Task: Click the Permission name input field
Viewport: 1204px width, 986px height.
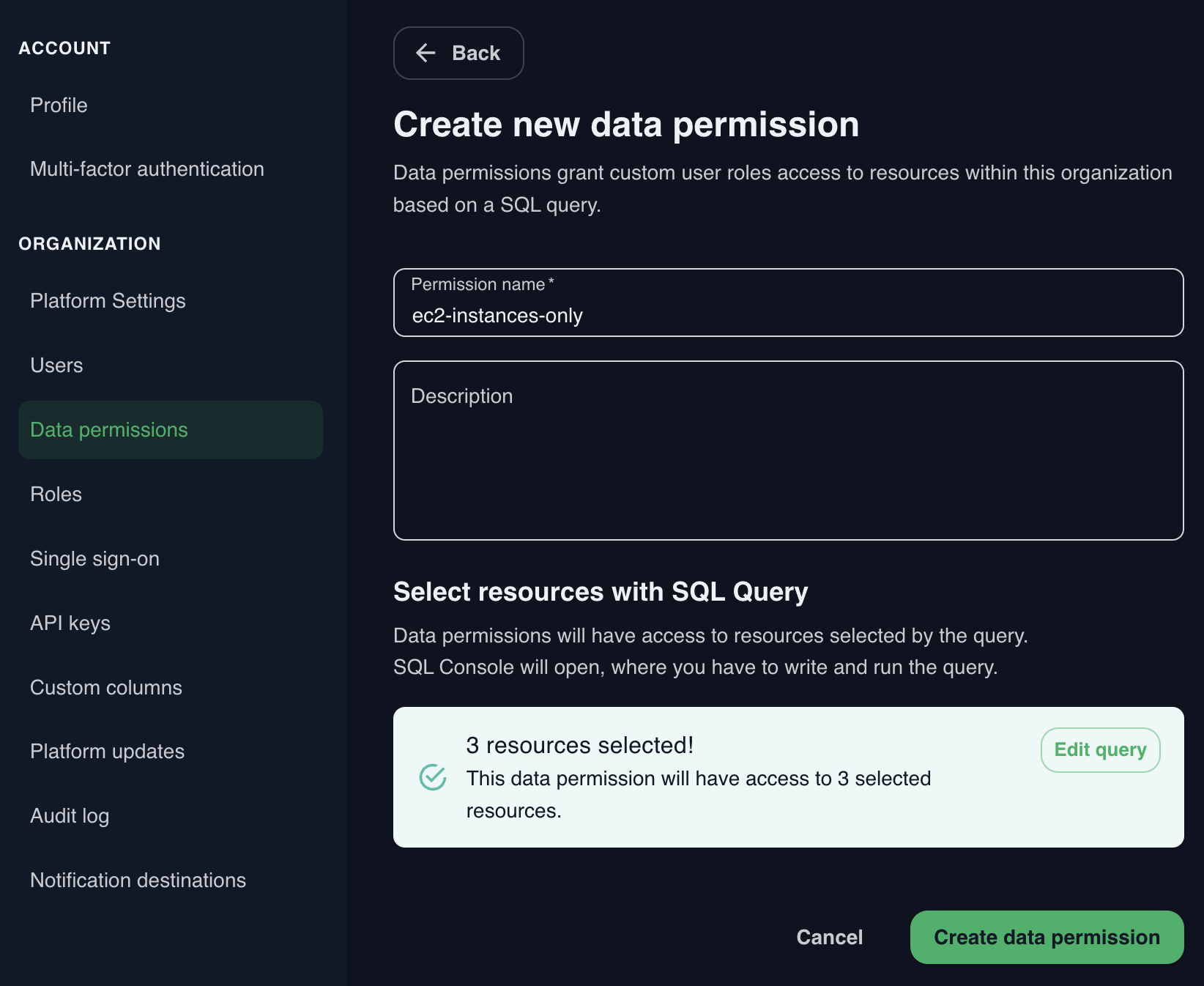Action: (x=788, y=315)
